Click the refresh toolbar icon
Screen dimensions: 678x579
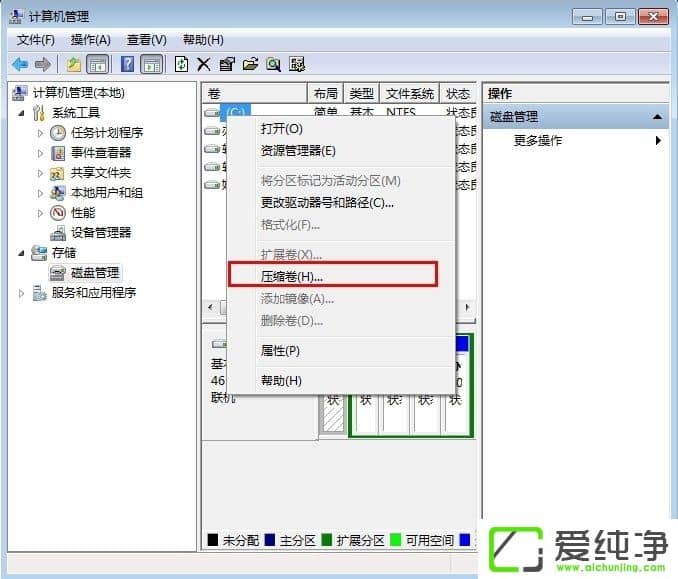coord(181,64)
